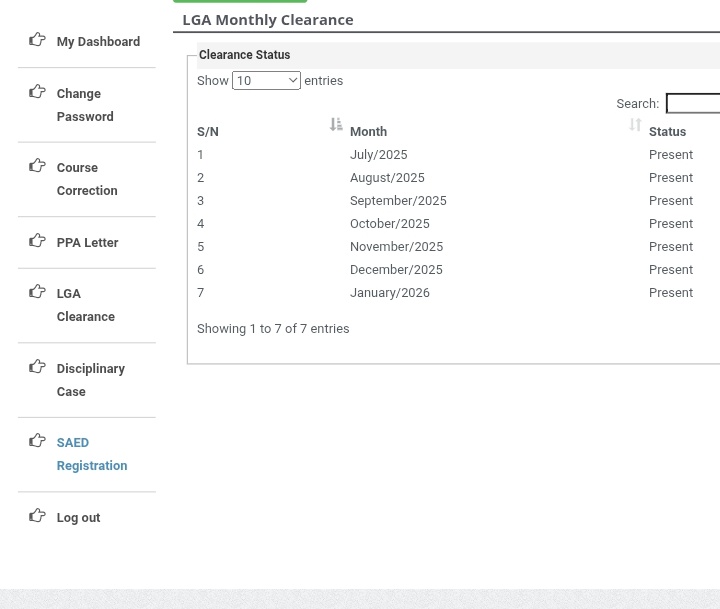Viewport: 720px width, 609px height.
Task: Open Disciplinary Case section
Action: tap(91, 380)
